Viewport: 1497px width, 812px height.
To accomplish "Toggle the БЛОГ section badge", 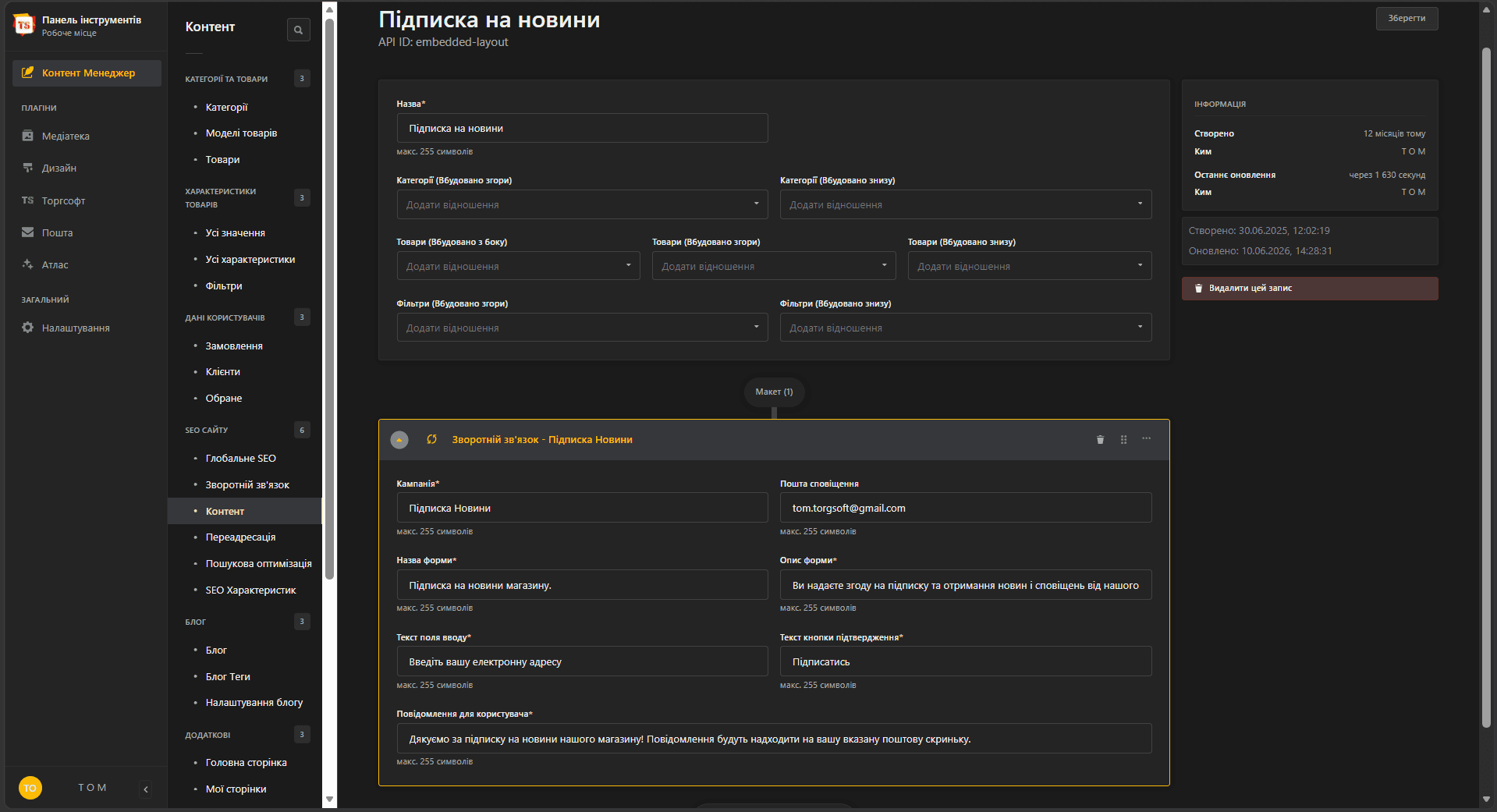I will pyautogui.click(x=302, y=621).
